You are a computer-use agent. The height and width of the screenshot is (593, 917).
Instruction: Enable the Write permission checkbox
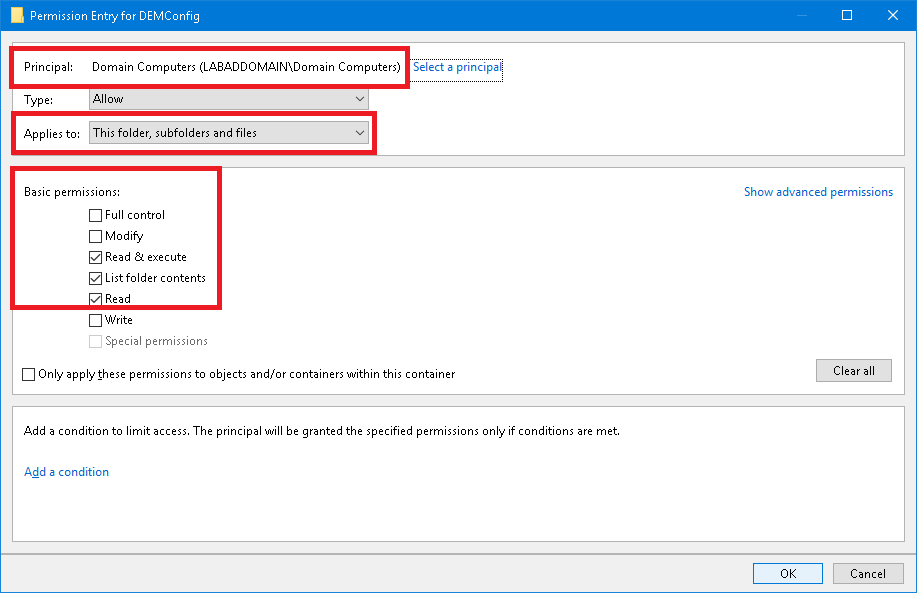tap(96, 320)
